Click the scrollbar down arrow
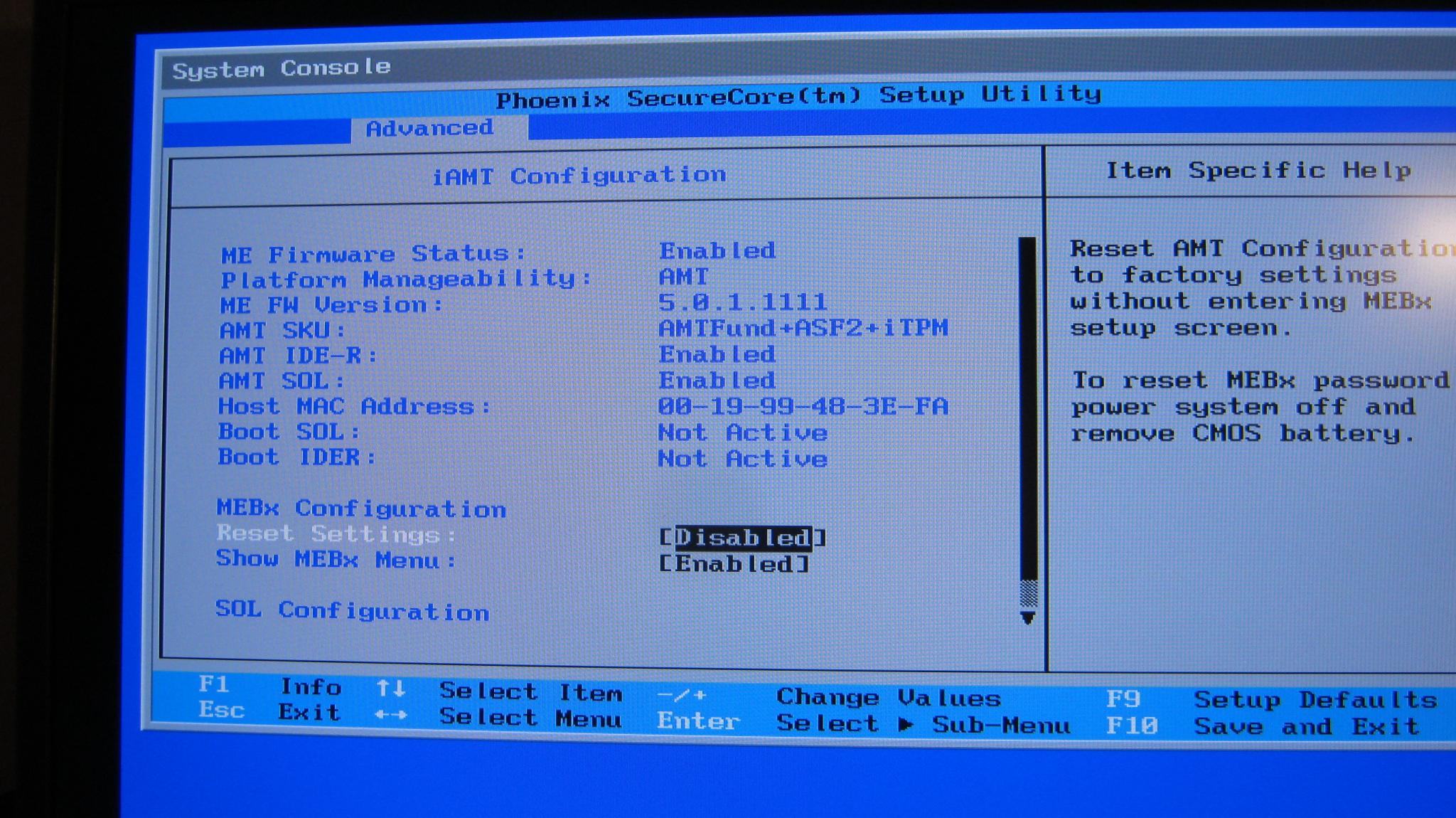The image size is (1456, 818). pyautogui.click(x=1027, y=617)
